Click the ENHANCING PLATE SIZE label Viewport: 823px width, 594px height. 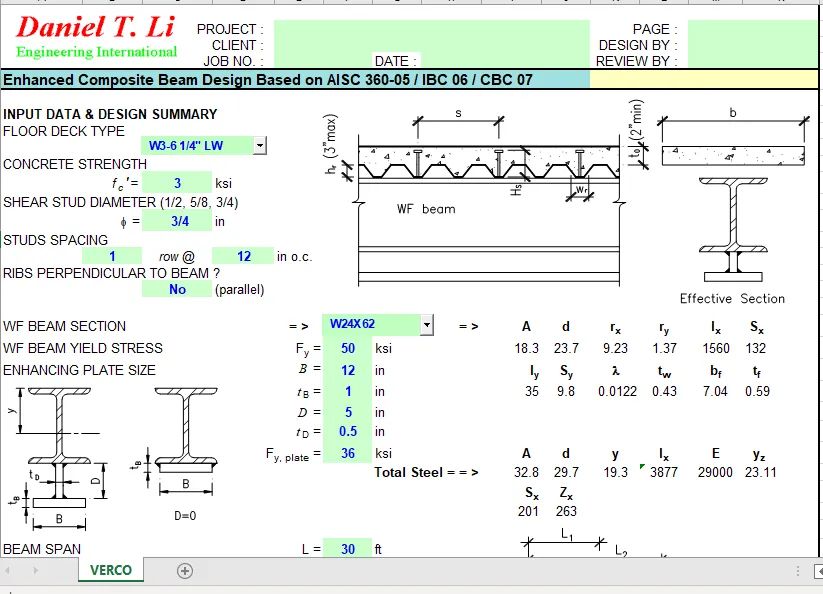(x=79, y=370)
